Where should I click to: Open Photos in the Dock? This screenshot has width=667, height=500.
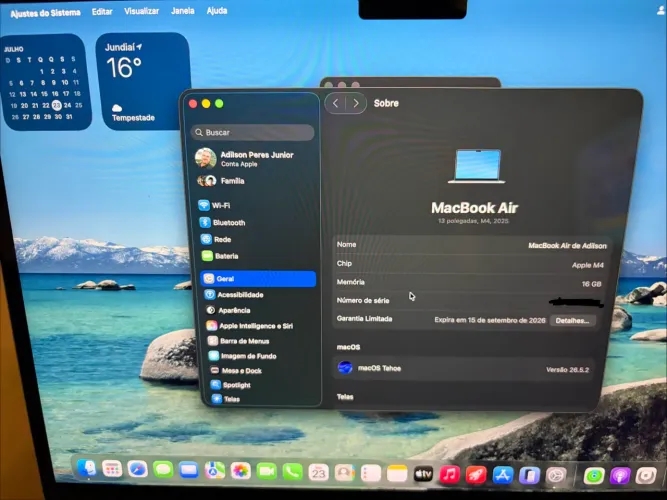[241, 471]
